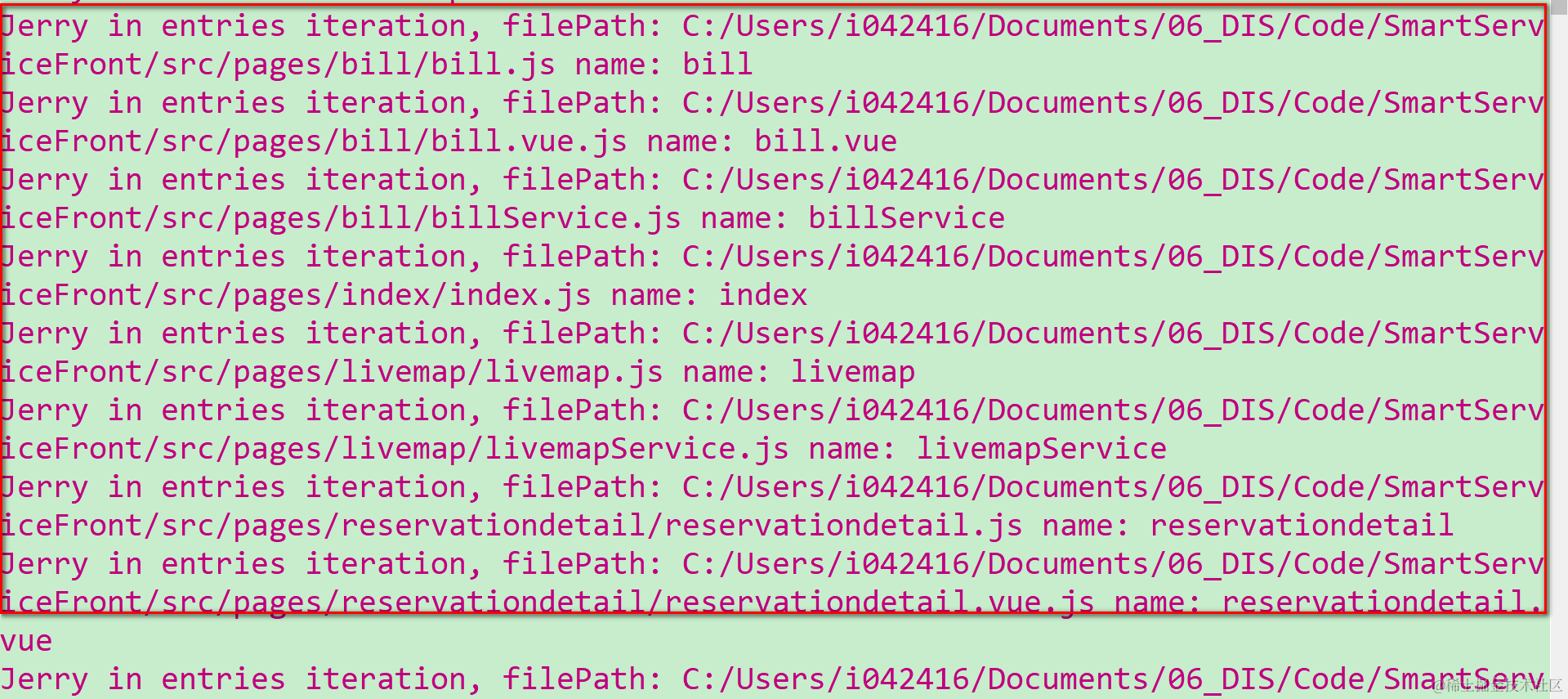Click the 'name:' label before 'livemapService'
This screenshot has width=1568, height=699.
click(x=853, y=449)
